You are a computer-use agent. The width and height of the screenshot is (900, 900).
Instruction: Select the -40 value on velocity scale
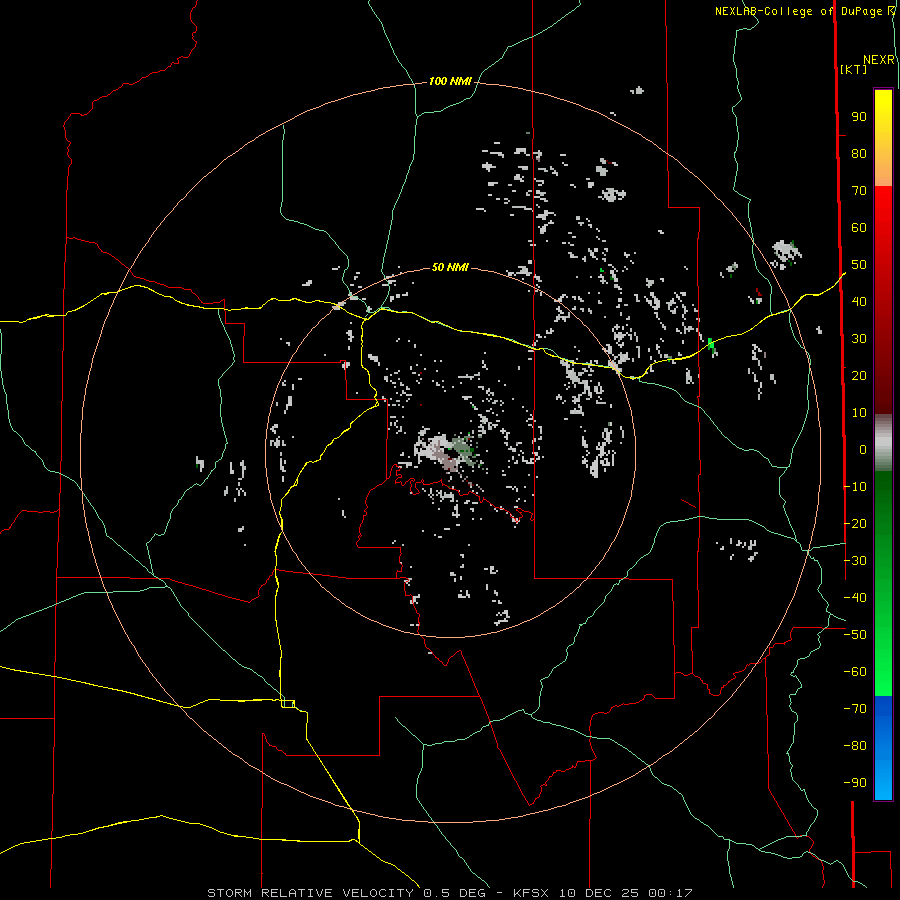click(855, 598)
